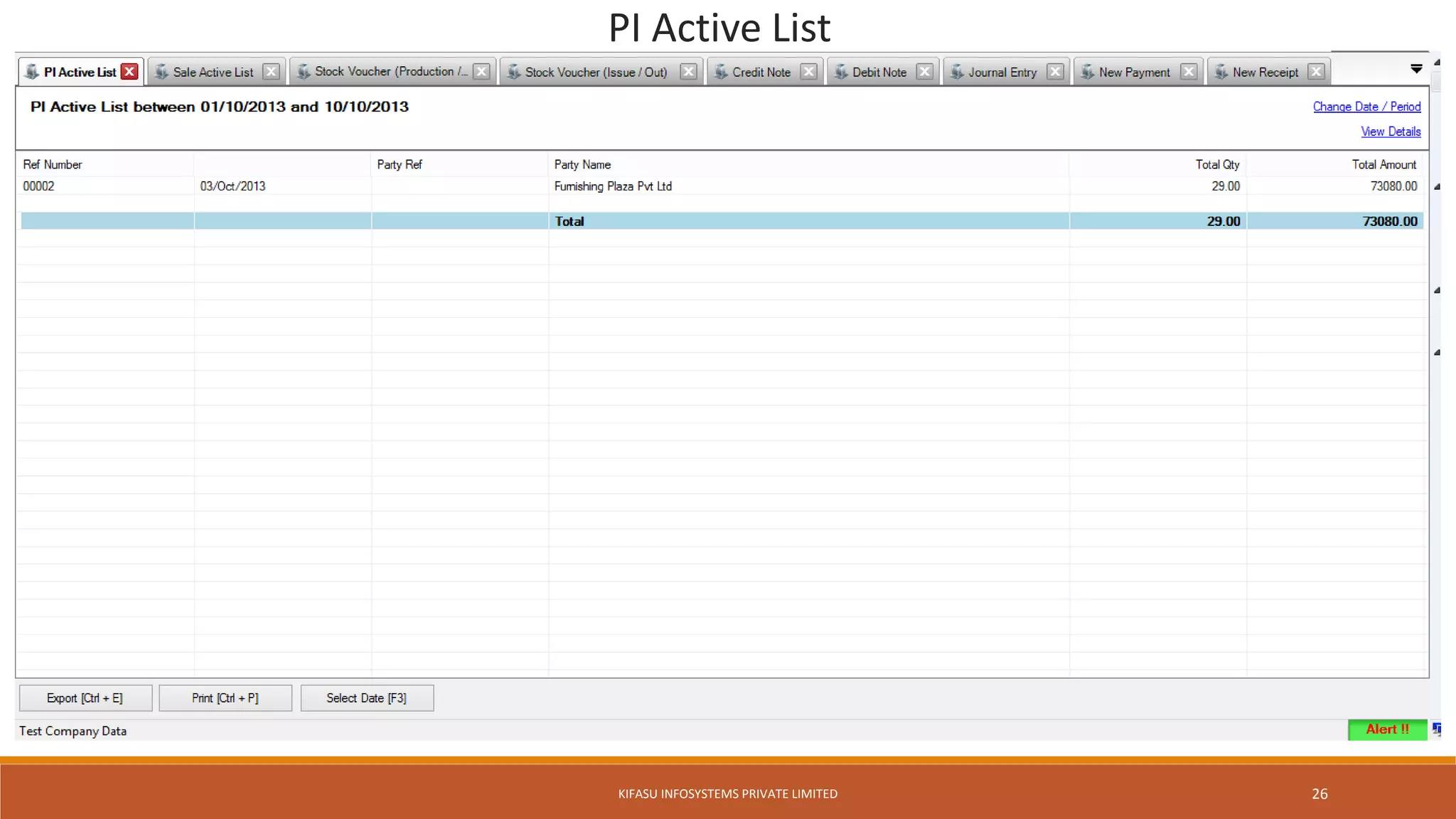This screenshot has height=819, width=1456.
Task: Open the View Details link
Action: coord(1391,132)
